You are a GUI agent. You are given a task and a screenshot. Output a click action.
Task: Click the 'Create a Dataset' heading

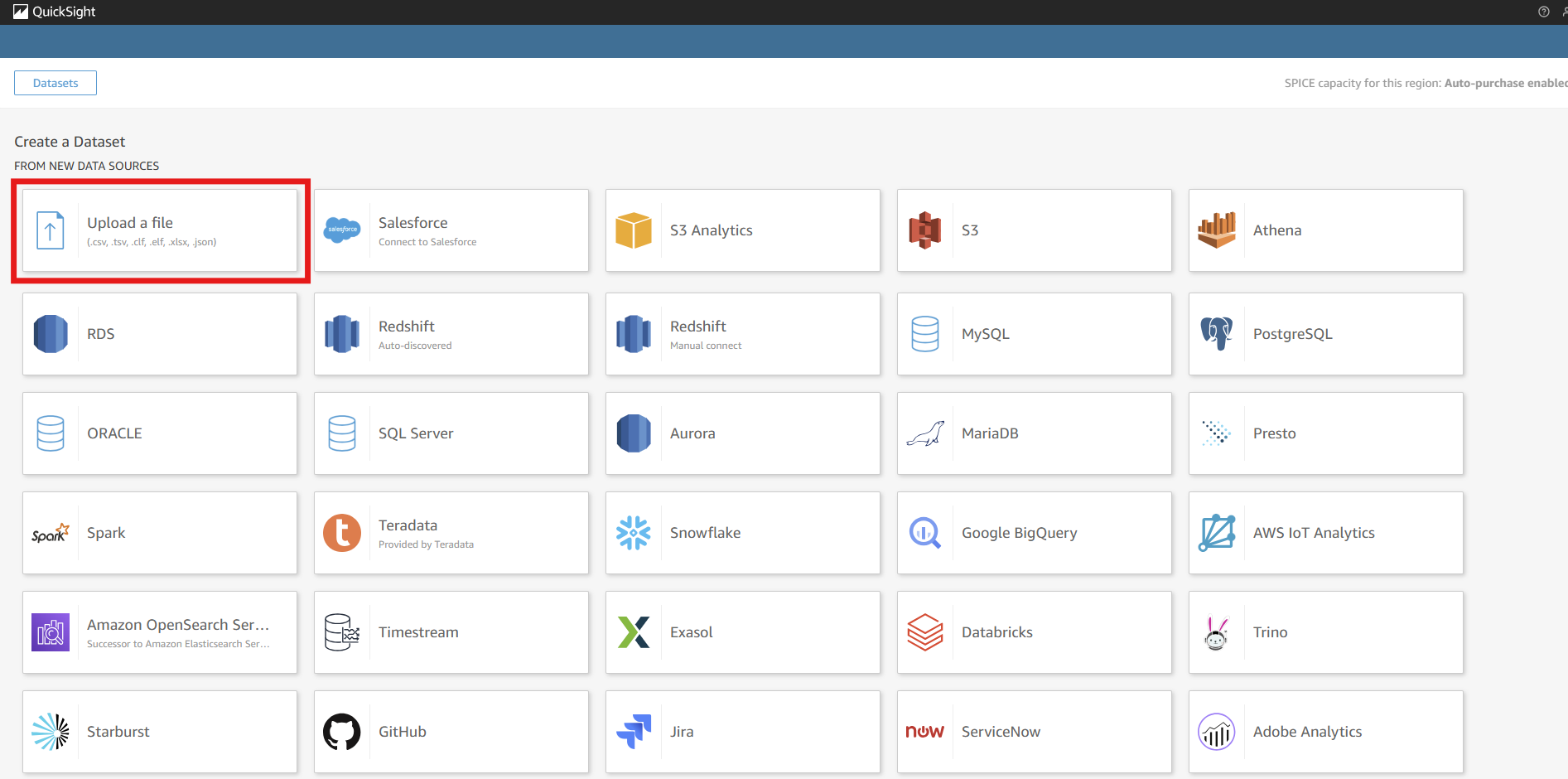click(x=70, y=142)
